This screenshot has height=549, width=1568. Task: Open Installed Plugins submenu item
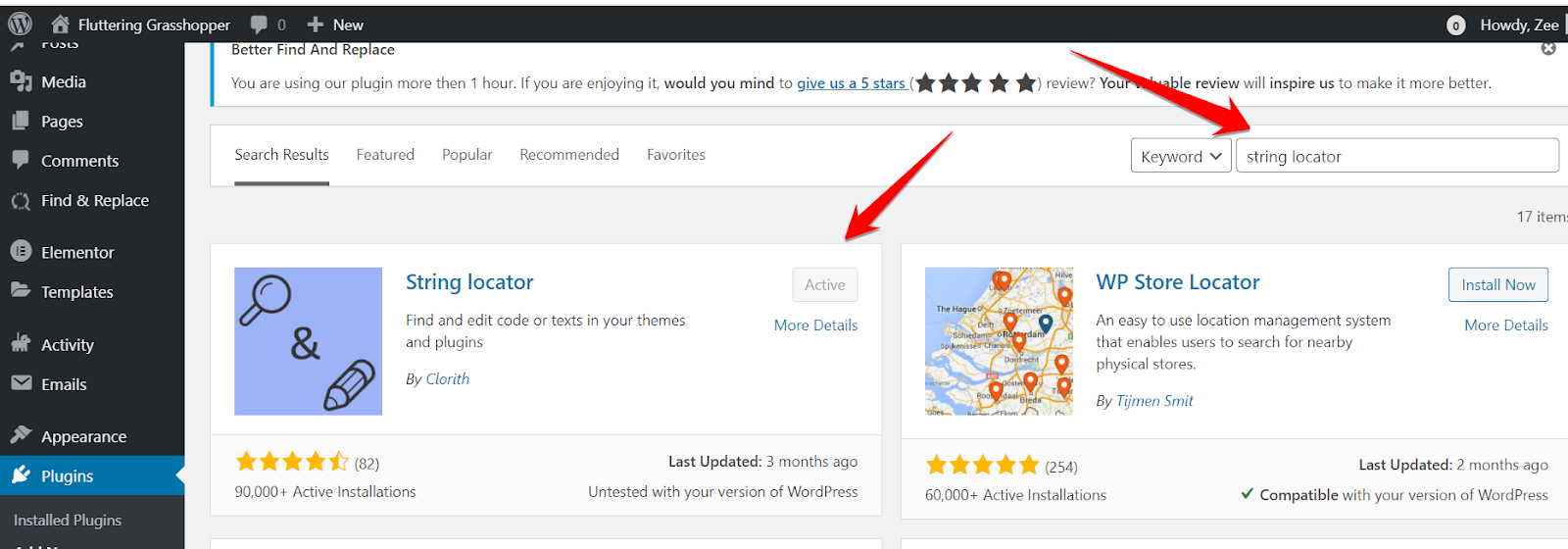coord(68,520)
